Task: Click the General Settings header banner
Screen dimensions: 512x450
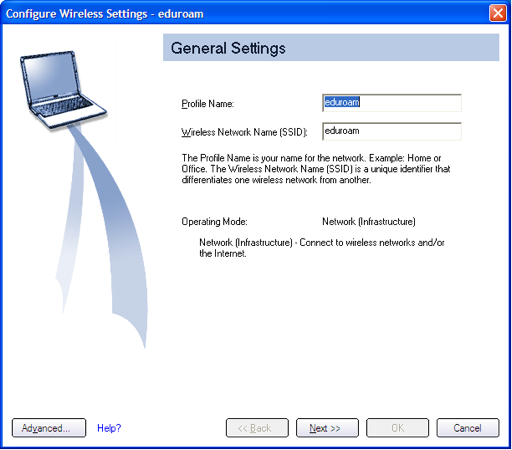Action: coord(331,48)
